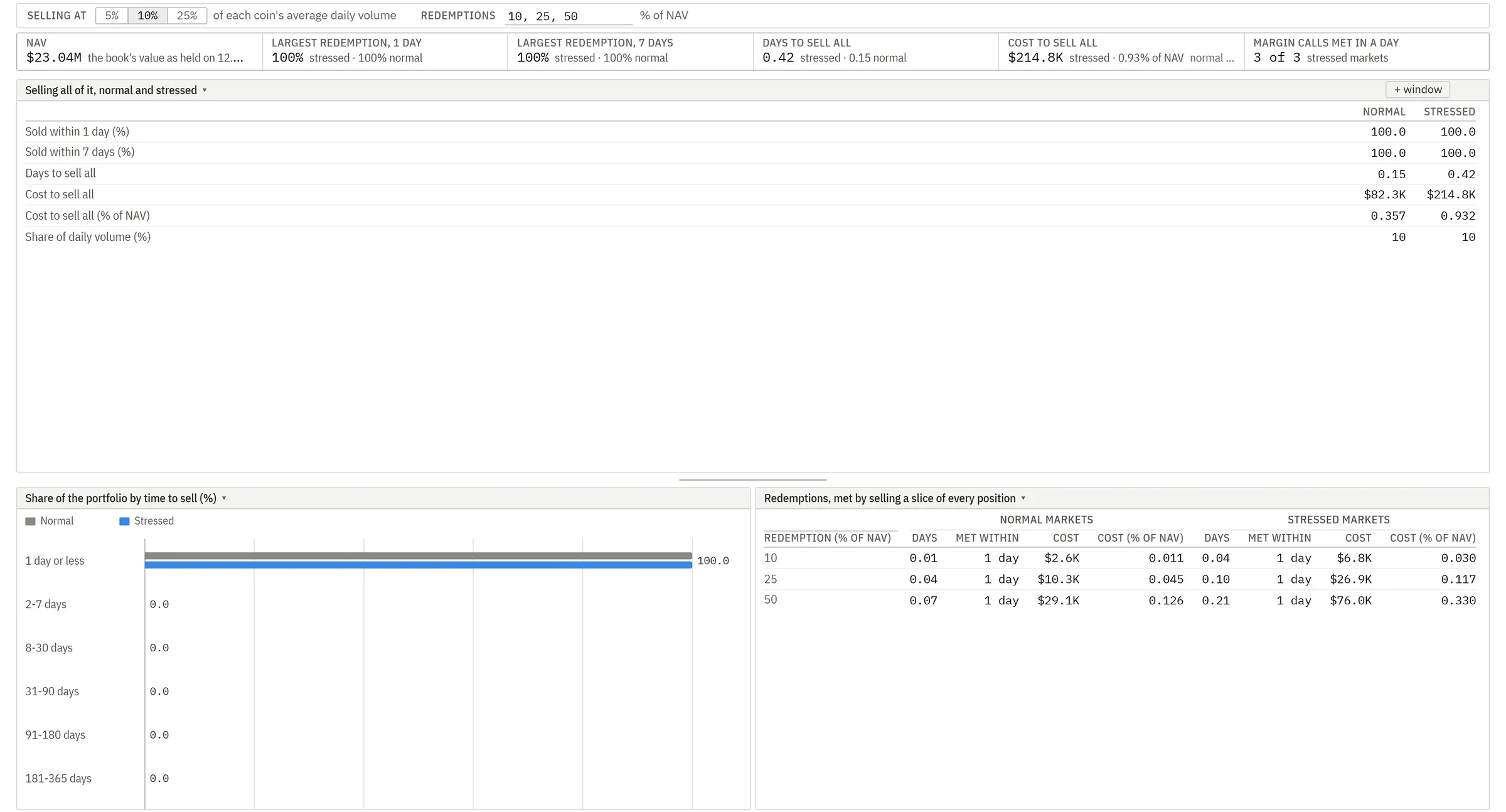Screen dimensions: 1506x812
Task: Toggle the Normal legend gray swatch
Action: [x=30, y=521]
